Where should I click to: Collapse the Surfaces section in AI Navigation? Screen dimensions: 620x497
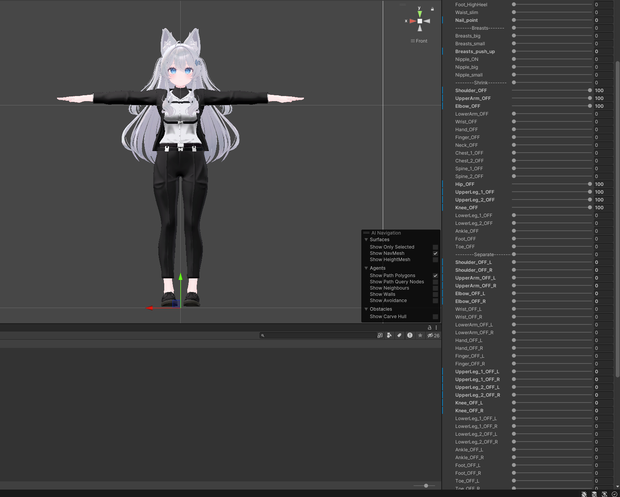(x=366, y=240)
